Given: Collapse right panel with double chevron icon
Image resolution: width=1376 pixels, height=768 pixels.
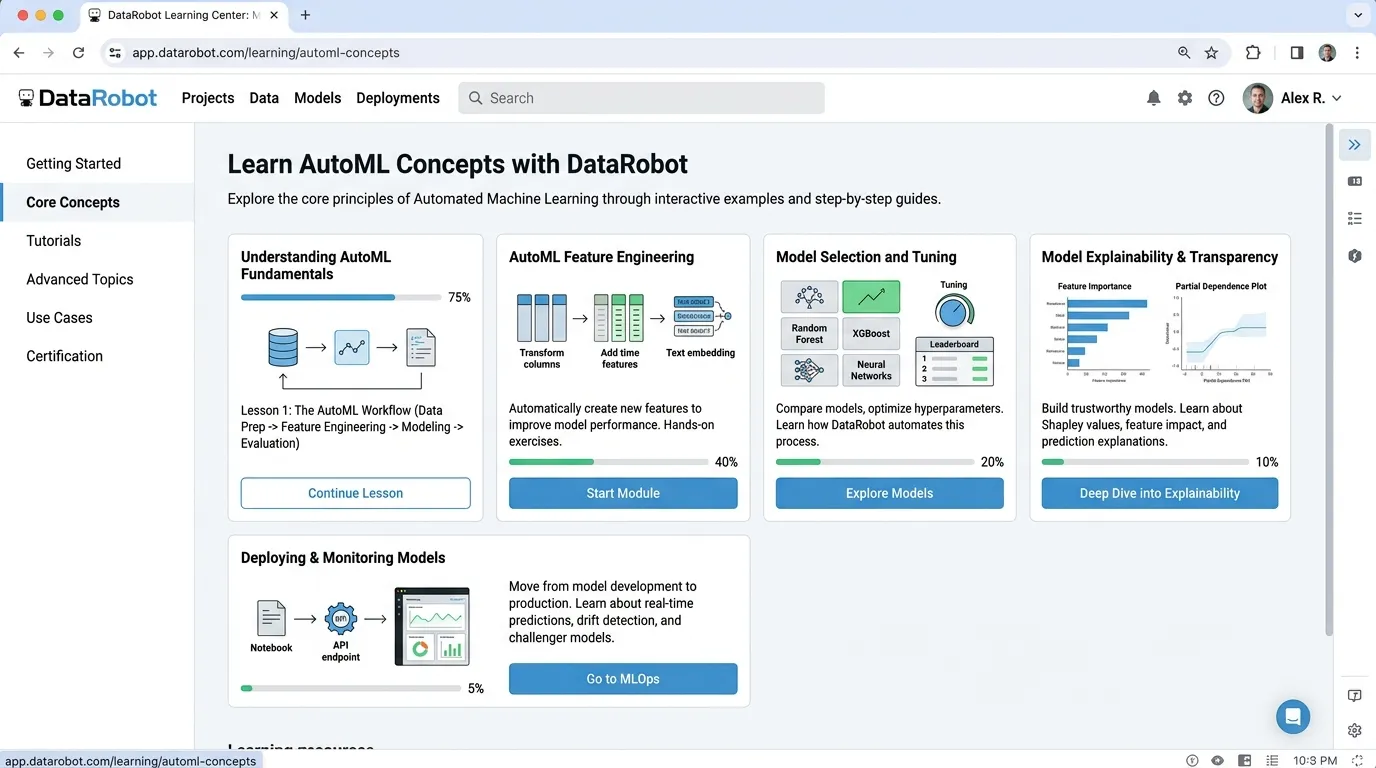Looking at the screenshot, I should pyautogui.click(x=1354, y=145).
